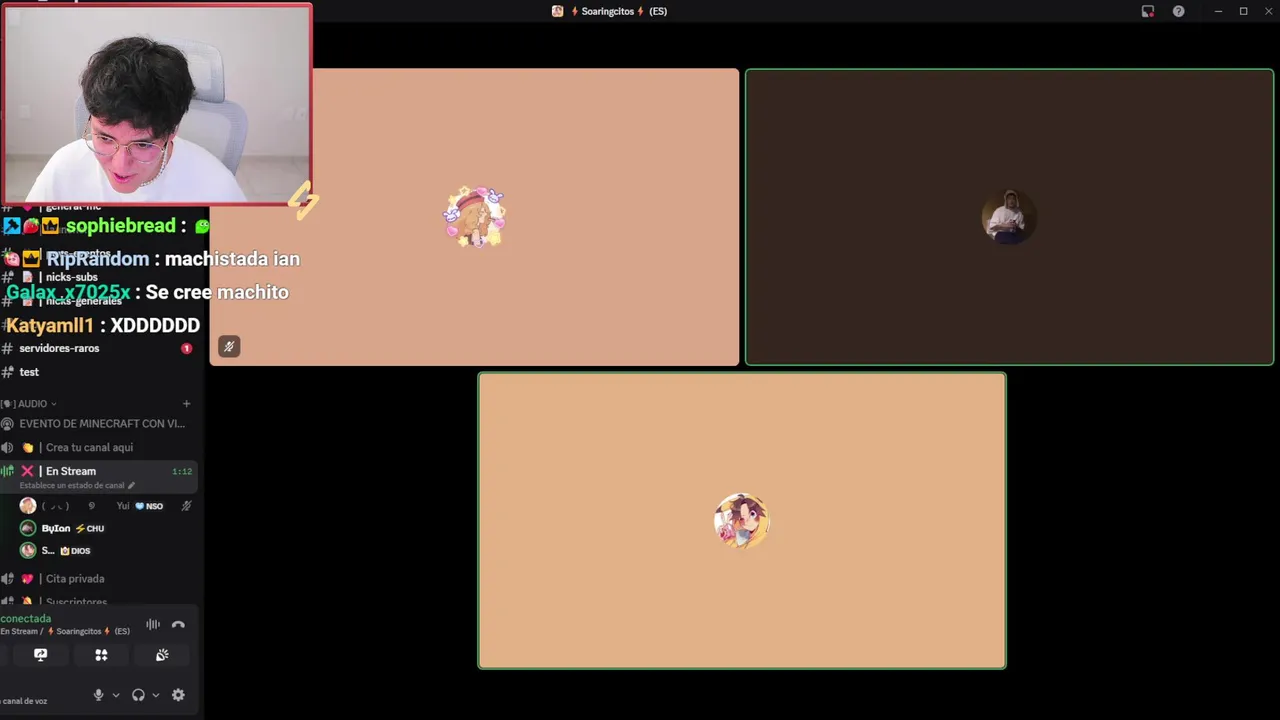Click speaker icon beside Crea tu canal aqui

coord(7,448)
